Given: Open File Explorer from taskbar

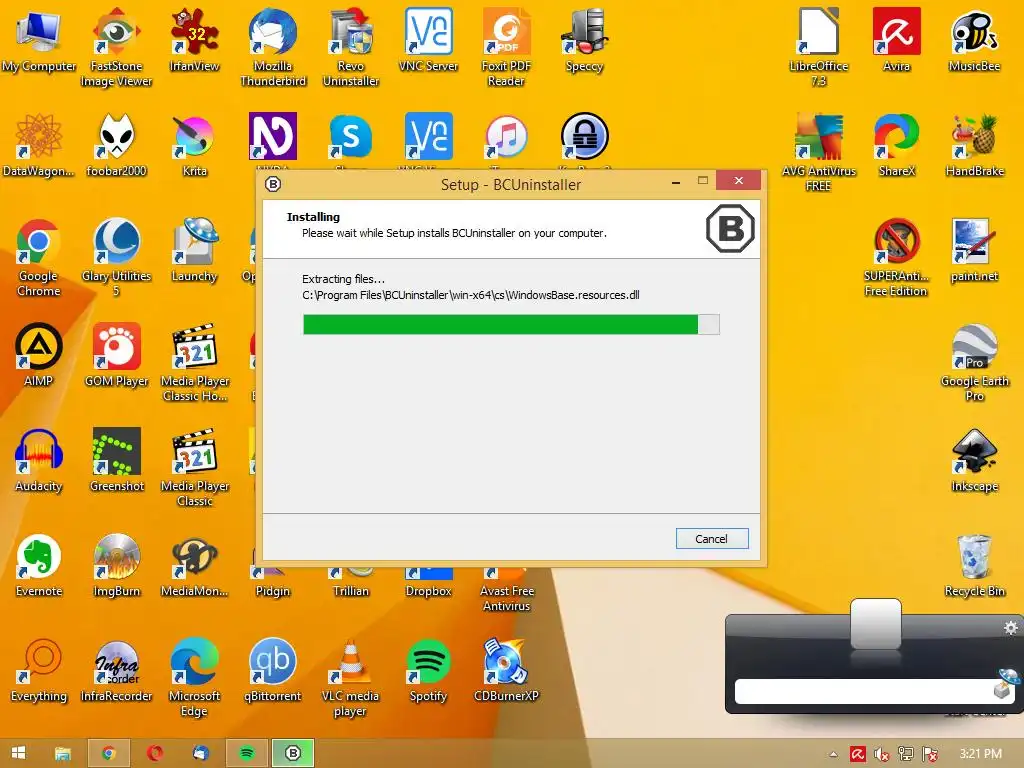Looking at the screenshot, I should click(63, 753).
